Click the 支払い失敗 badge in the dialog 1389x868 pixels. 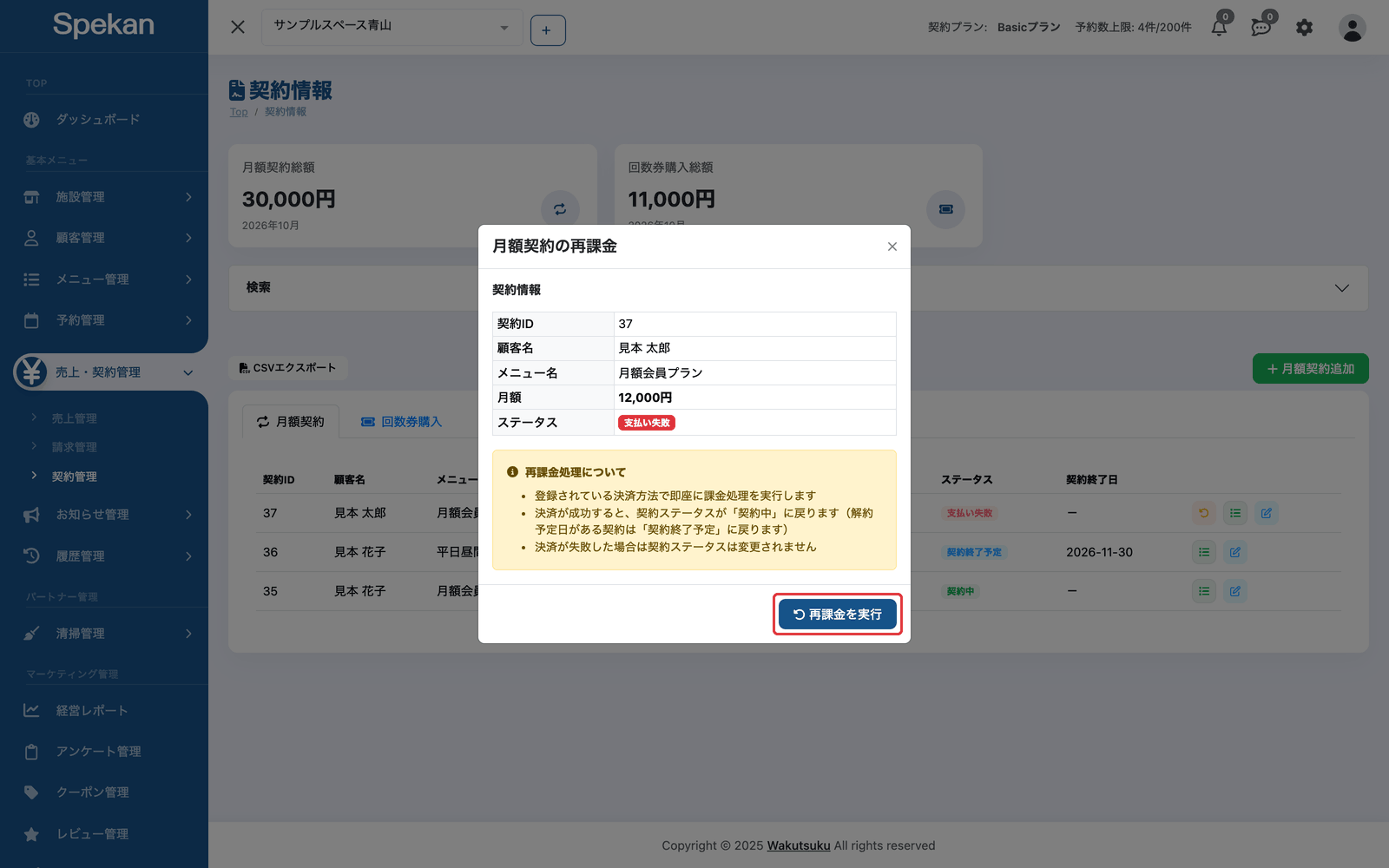[647, 423]
